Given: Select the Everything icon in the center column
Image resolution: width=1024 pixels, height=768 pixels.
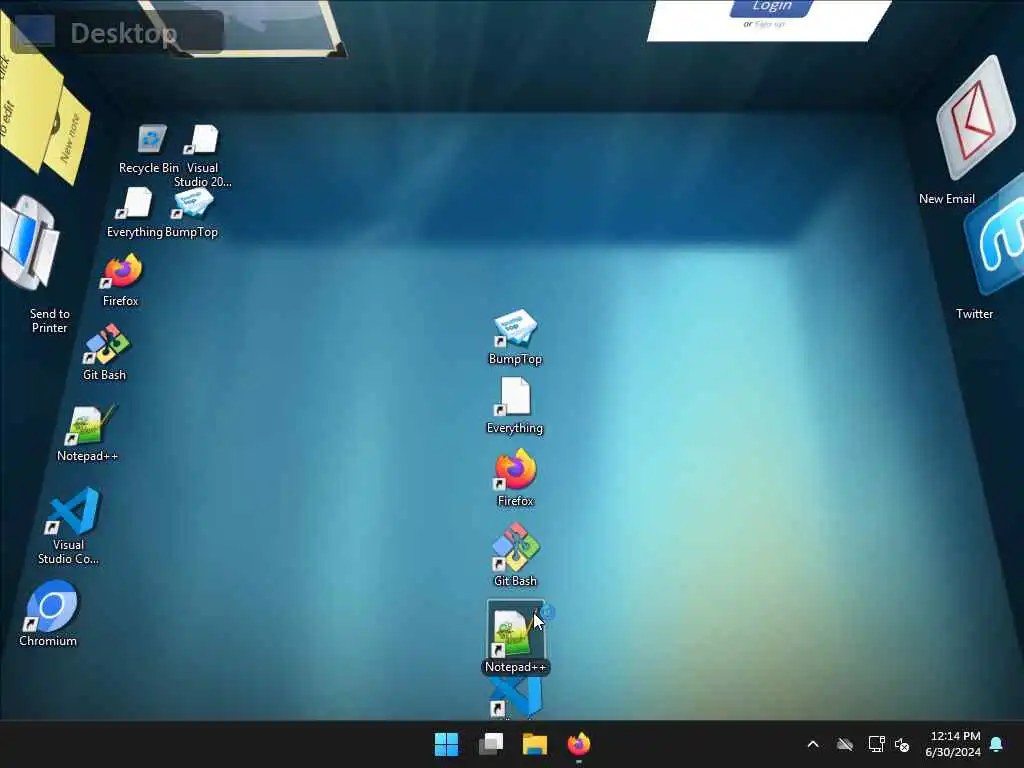Looking at the screenshot, I should [515, 396].
